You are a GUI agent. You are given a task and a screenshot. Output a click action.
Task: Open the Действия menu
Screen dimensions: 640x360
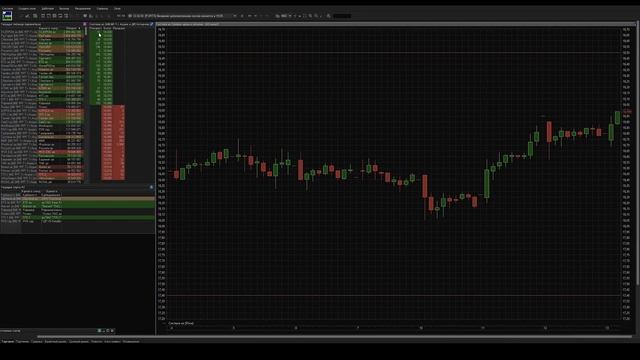47,9
